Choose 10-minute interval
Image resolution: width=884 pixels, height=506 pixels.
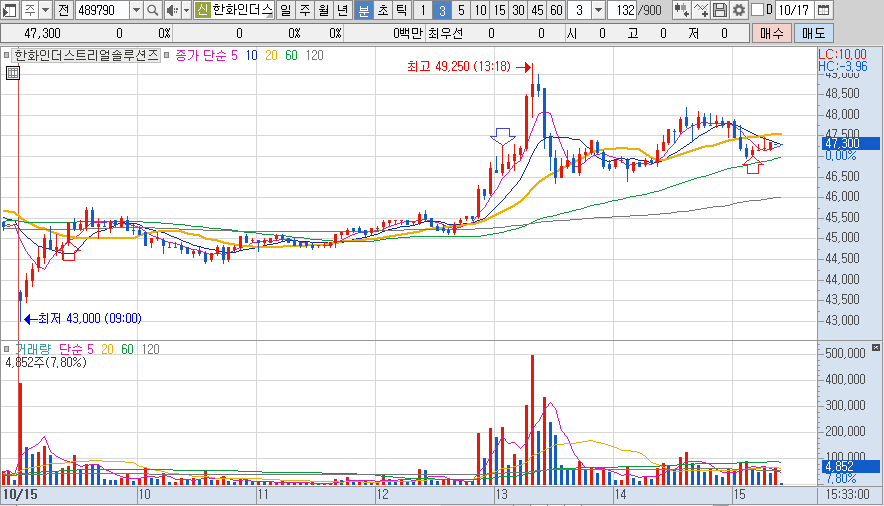(480, 10)
